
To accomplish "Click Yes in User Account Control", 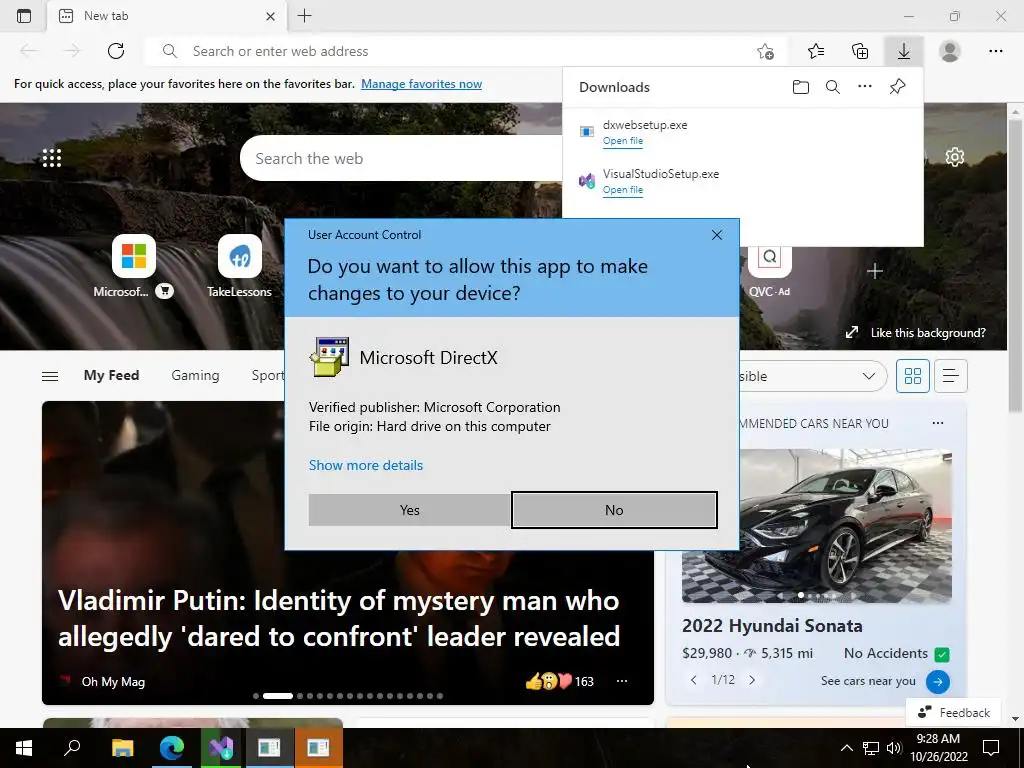I will pyautogui.click(x=409, y=510).
